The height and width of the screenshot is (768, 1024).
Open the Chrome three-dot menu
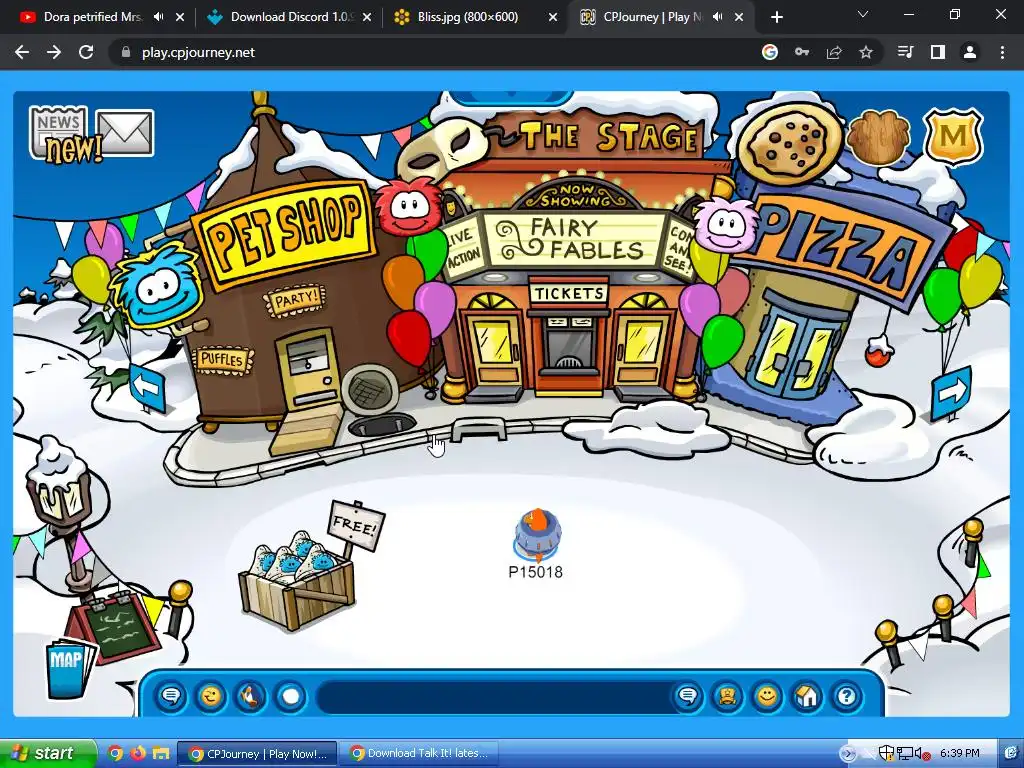pos(1002,52)
